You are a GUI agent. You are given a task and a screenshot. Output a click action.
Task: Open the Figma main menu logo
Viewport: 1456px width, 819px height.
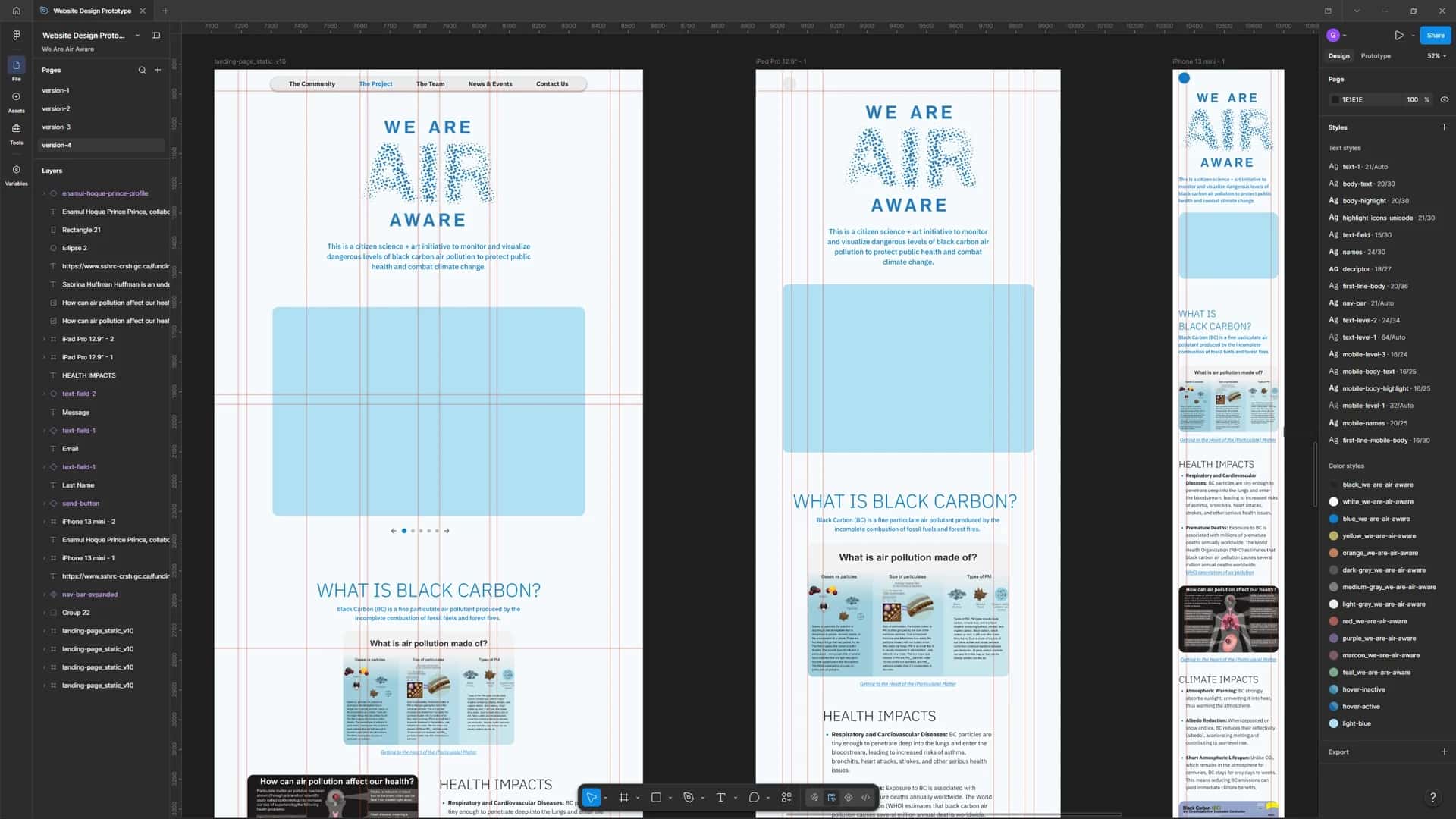16,35
